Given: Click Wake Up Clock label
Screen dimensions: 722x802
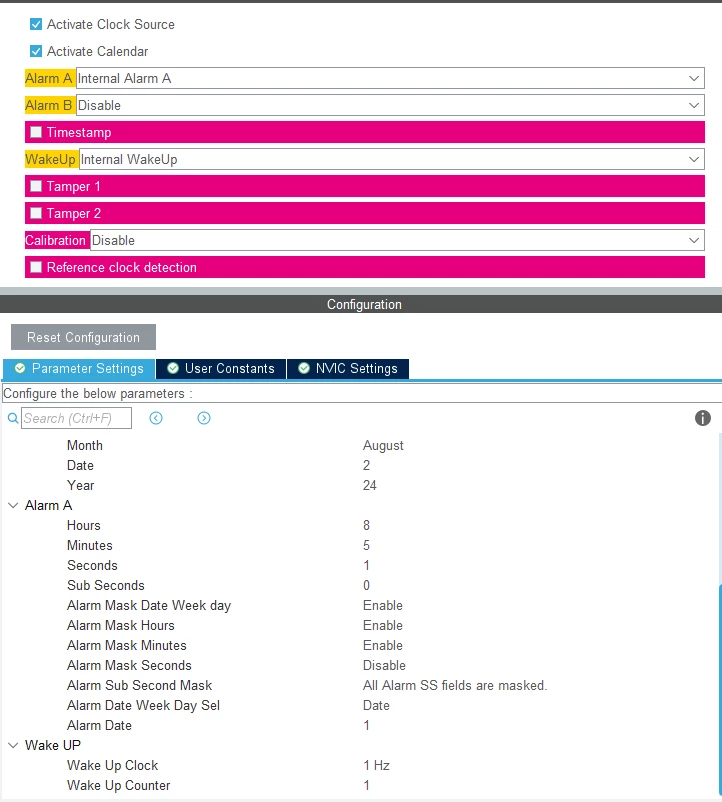Looking at the screenshot, I should (x=112, y=765).
